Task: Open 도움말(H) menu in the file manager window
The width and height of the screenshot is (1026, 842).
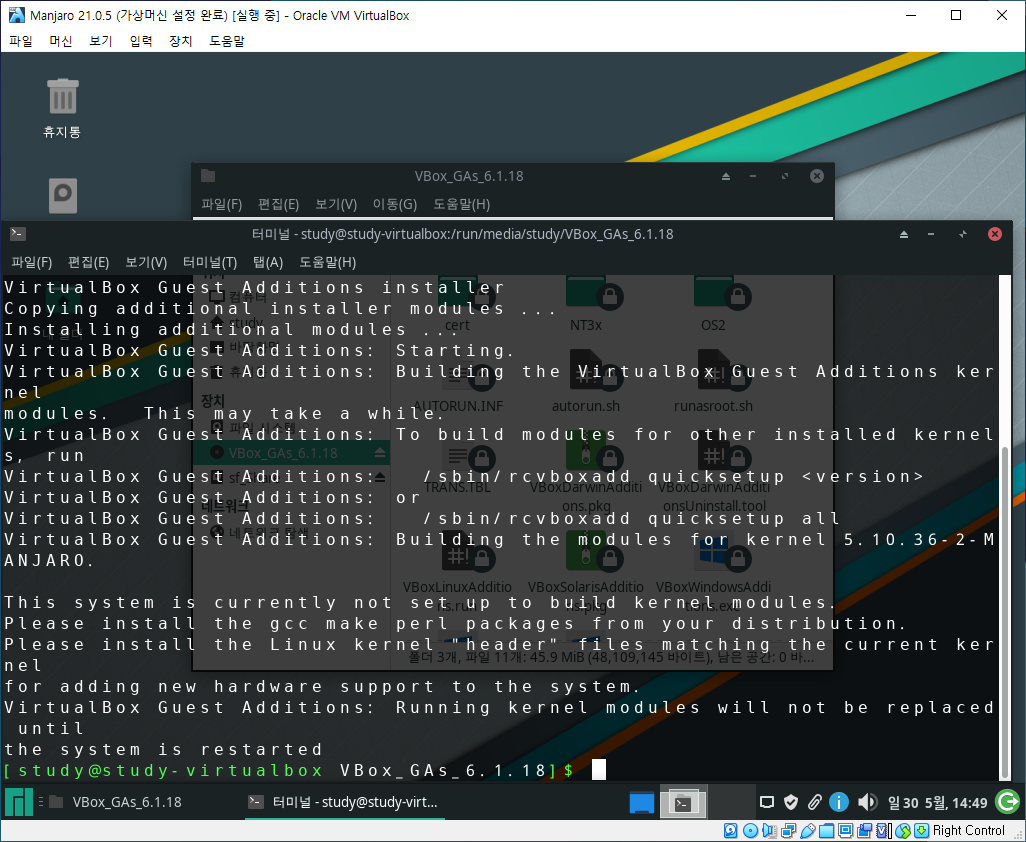Action: click(x=461, y=204)
